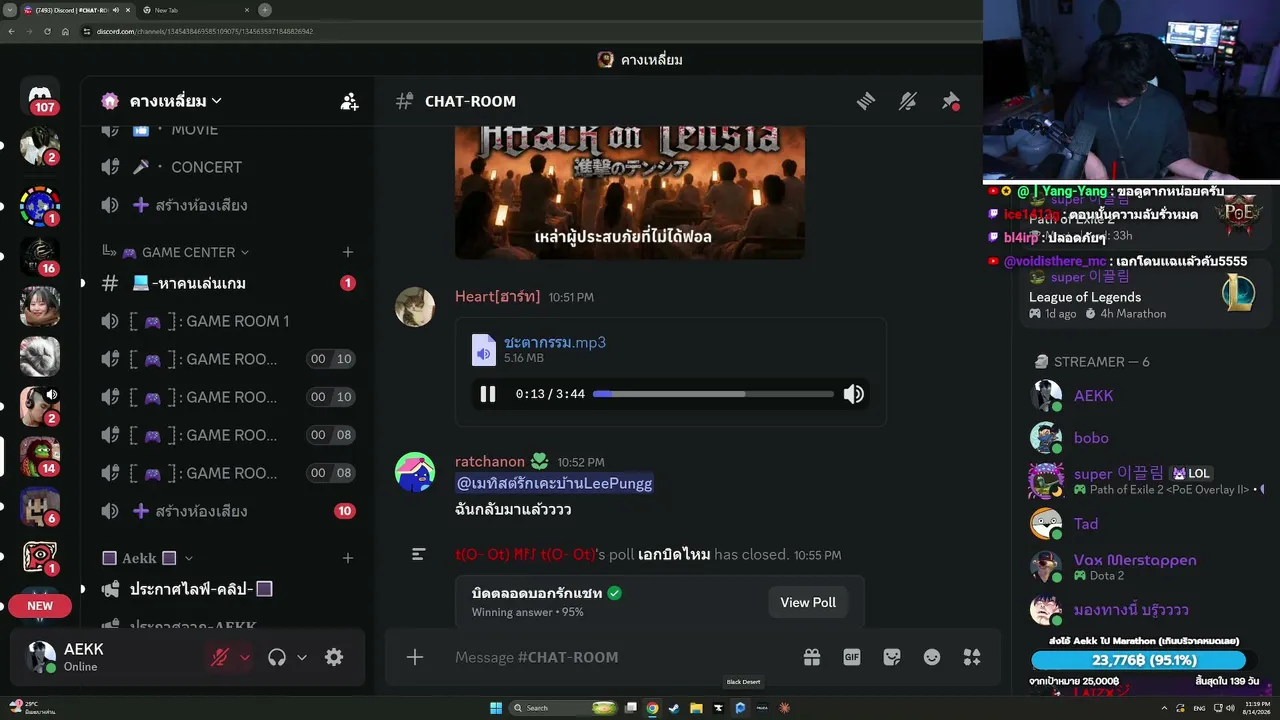The image size is (1280, 720).
Task: Open the server icon with 6 badge
Action: (40, 506)
